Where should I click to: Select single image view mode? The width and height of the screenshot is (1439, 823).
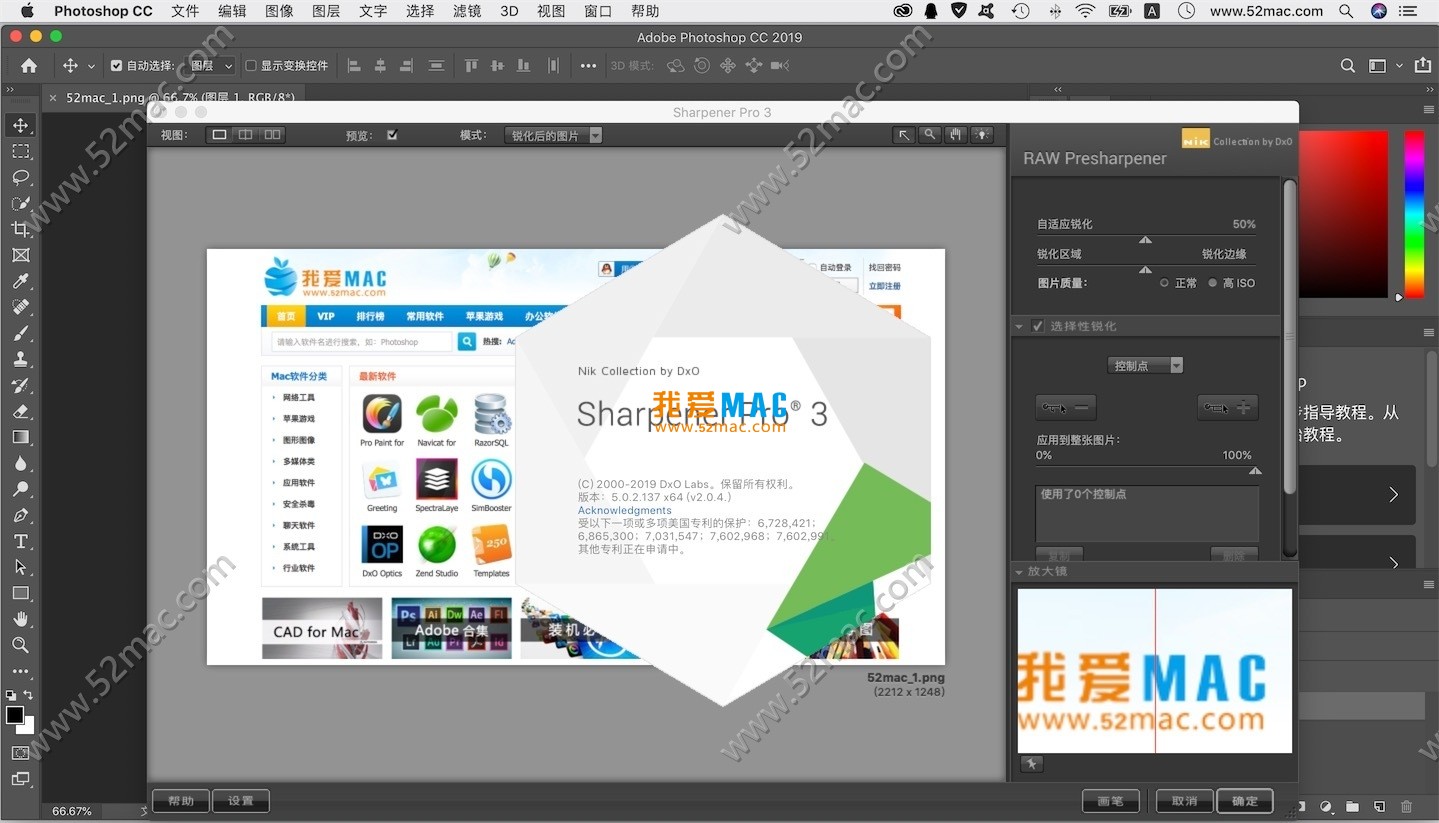(x=219, y=135)
